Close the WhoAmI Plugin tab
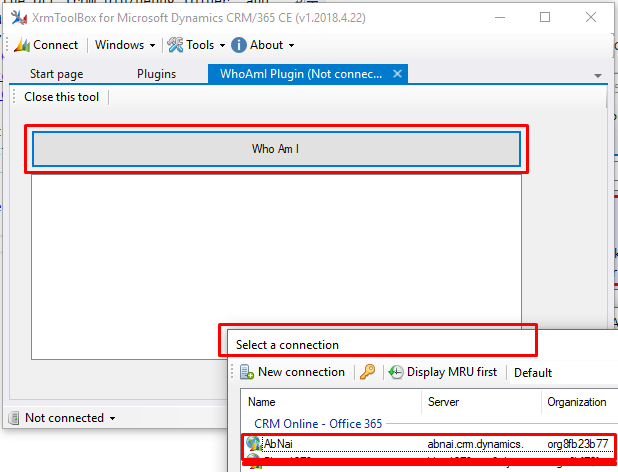This screenshot has width=618, height=472. point(397,74)
